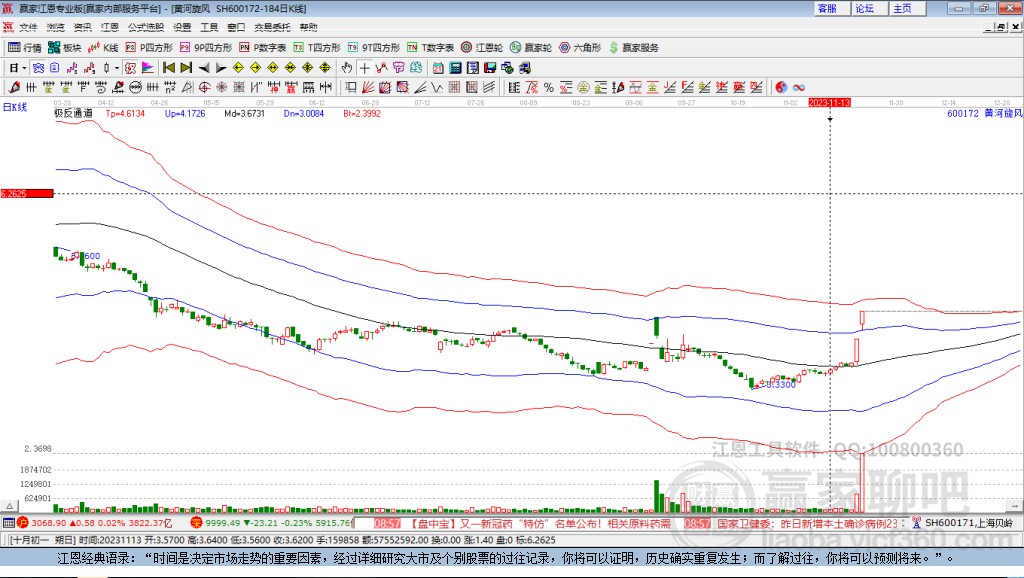Click the 论坛 forum button

click(864, 8)
